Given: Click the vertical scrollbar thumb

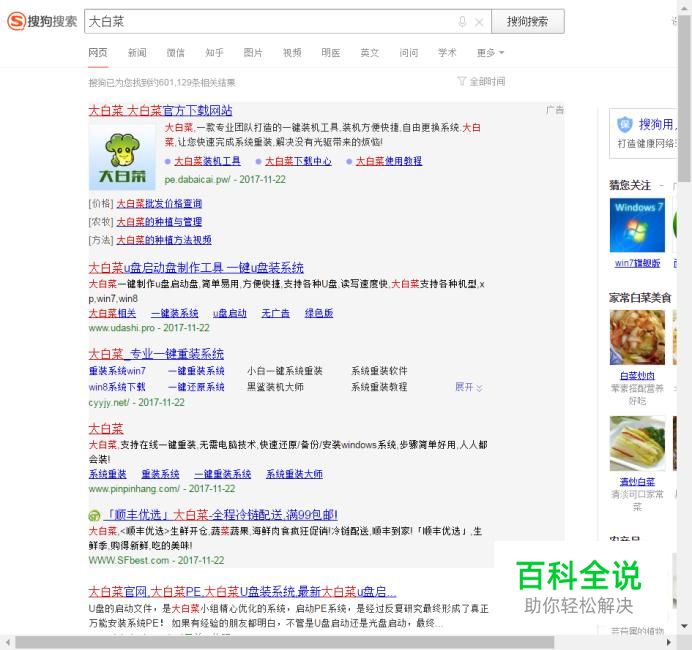Looking at the screenshot, I should point(685,98).
